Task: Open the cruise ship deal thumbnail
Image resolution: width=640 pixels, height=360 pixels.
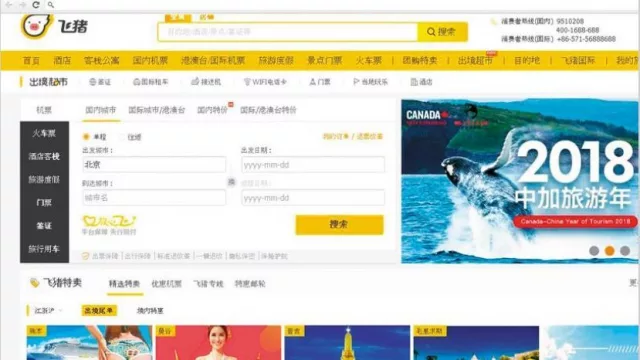Action: pos(89,342)
